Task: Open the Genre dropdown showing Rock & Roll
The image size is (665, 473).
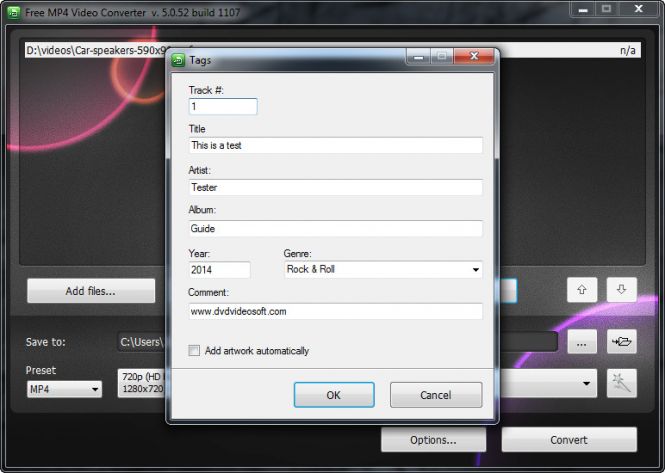Action: point(383,269)
